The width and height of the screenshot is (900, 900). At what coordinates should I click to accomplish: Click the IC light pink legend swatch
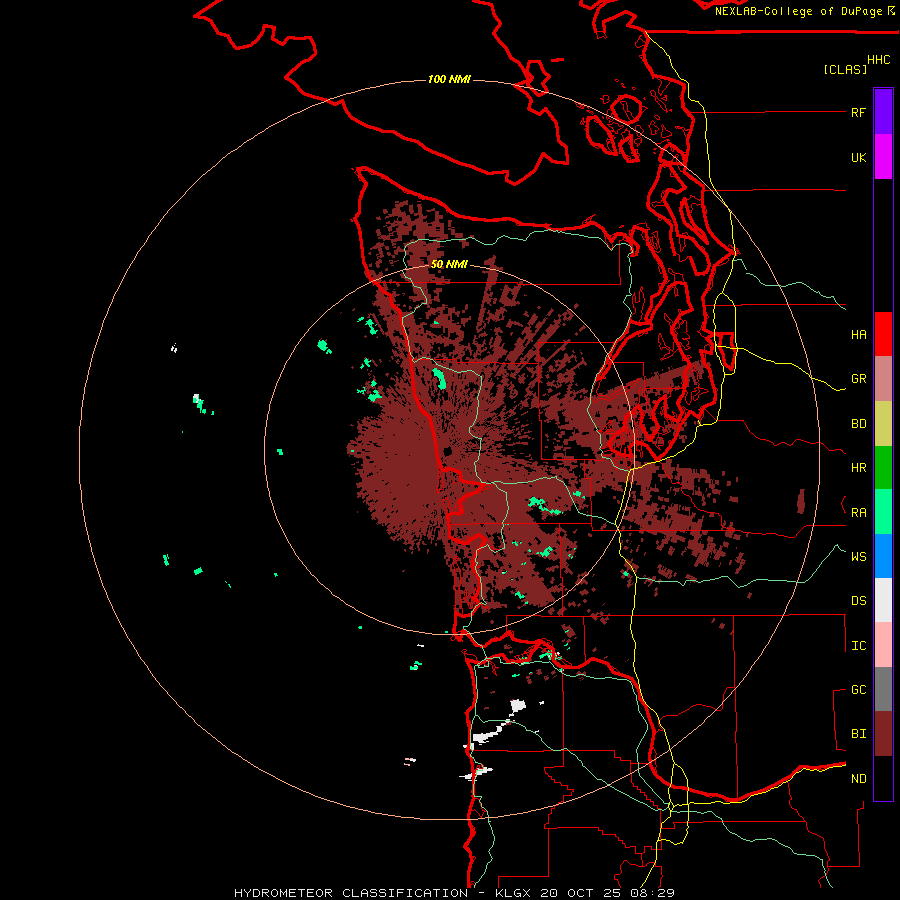click(883, 645)
